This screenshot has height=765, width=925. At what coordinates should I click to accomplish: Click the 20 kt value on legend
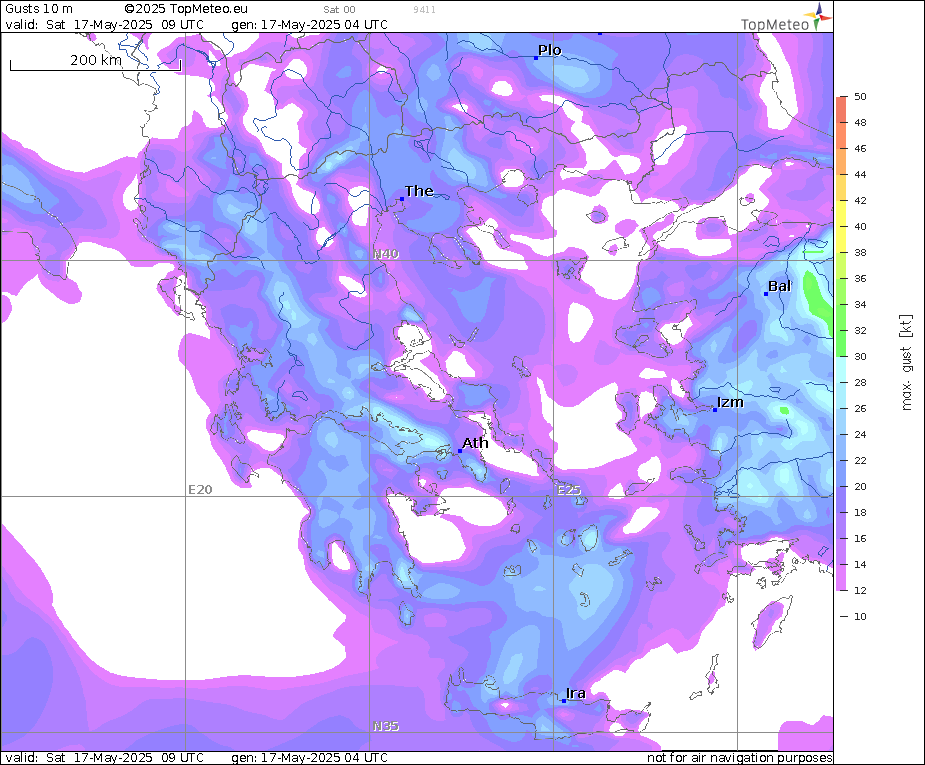[x=860, y=487]
